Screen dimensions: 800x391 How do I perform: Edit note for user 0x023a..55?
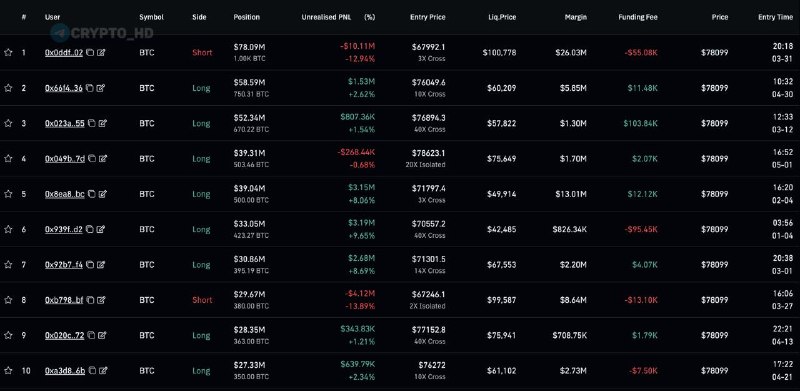pos(103,123)
